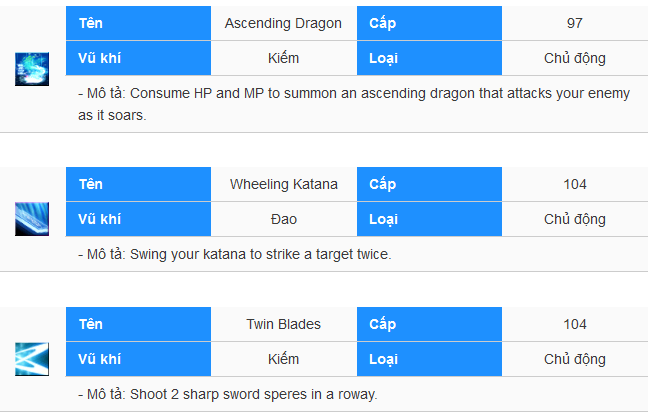The image size is (653, 414).
Task: Click the level value 97
Action: (575, 23)
